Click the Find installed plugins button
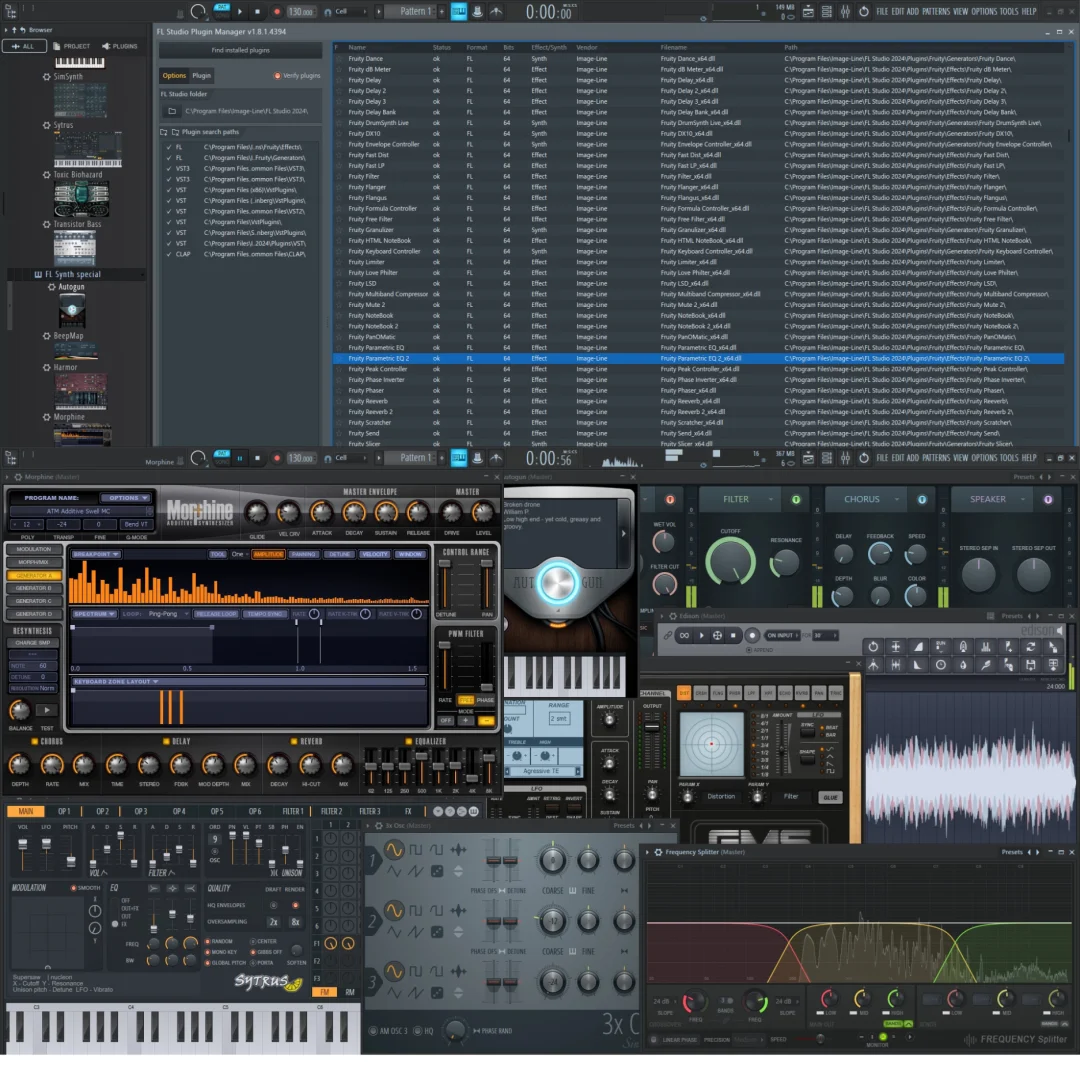1080x1080 pixels. pyautogui.click(x=240, y=50)
